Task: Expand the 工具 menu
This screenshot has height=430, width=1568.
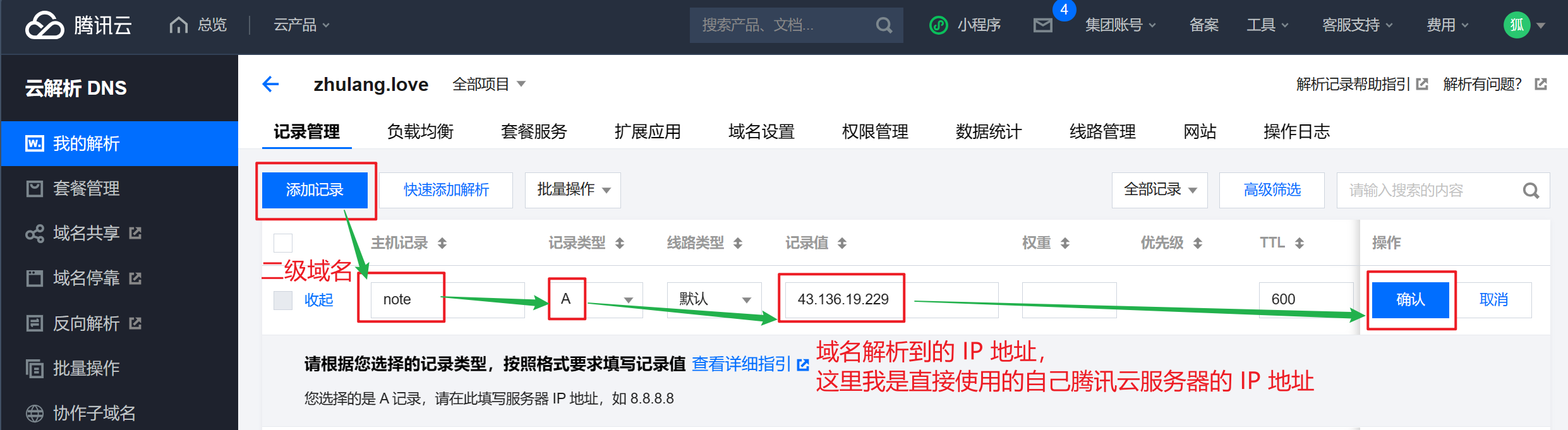Action: pos(1267,25)
